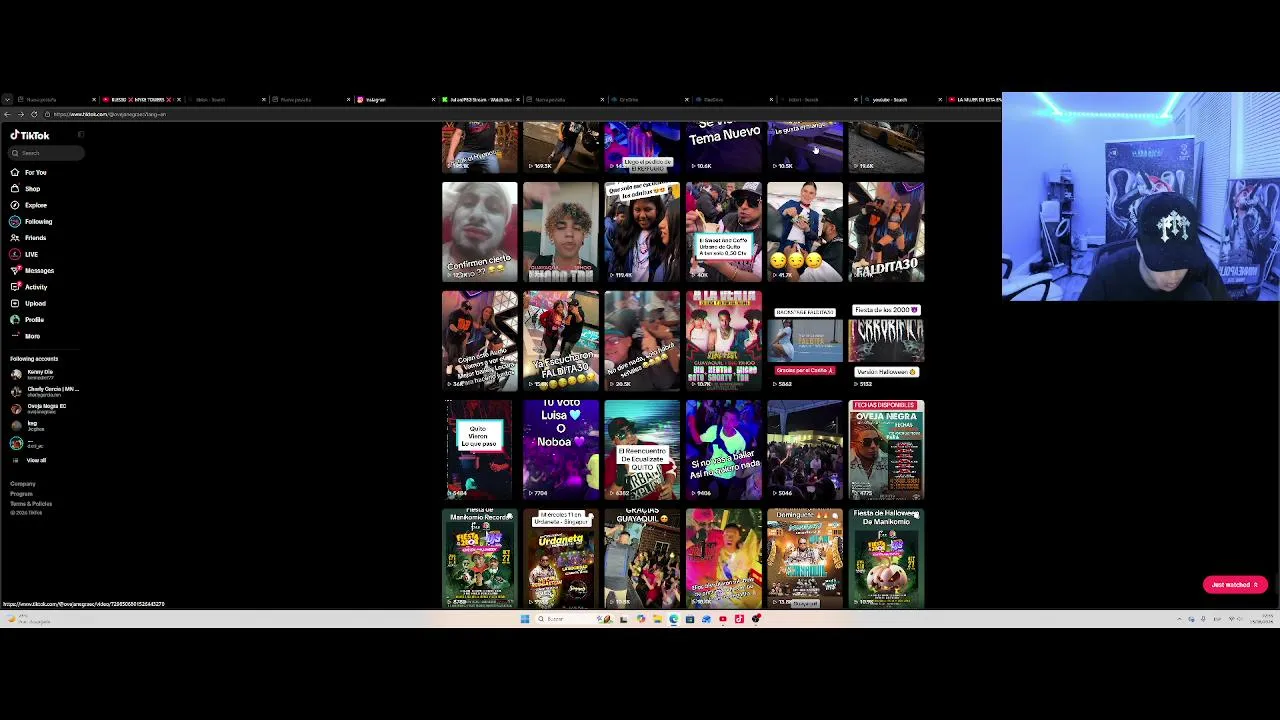Open the Fiesta de Halloween pumpkin video
Image resolution: width=1280 pixels, height=720 pixels.
pos(886,559)
